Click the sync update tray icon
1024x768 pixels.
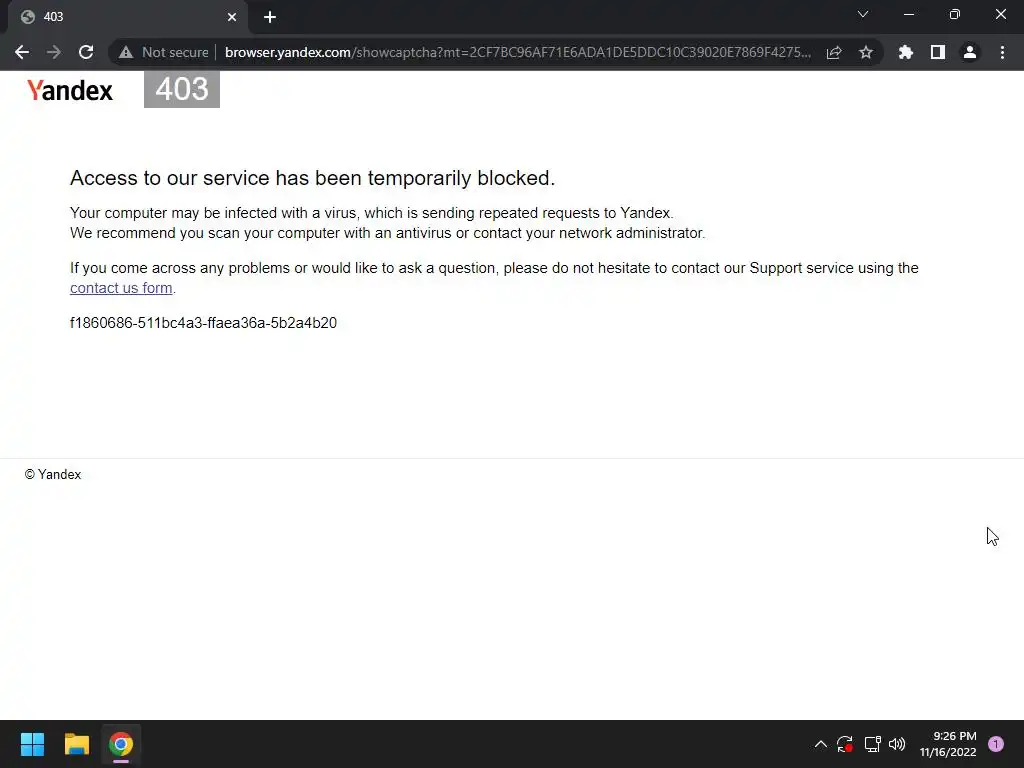point(844,744)
